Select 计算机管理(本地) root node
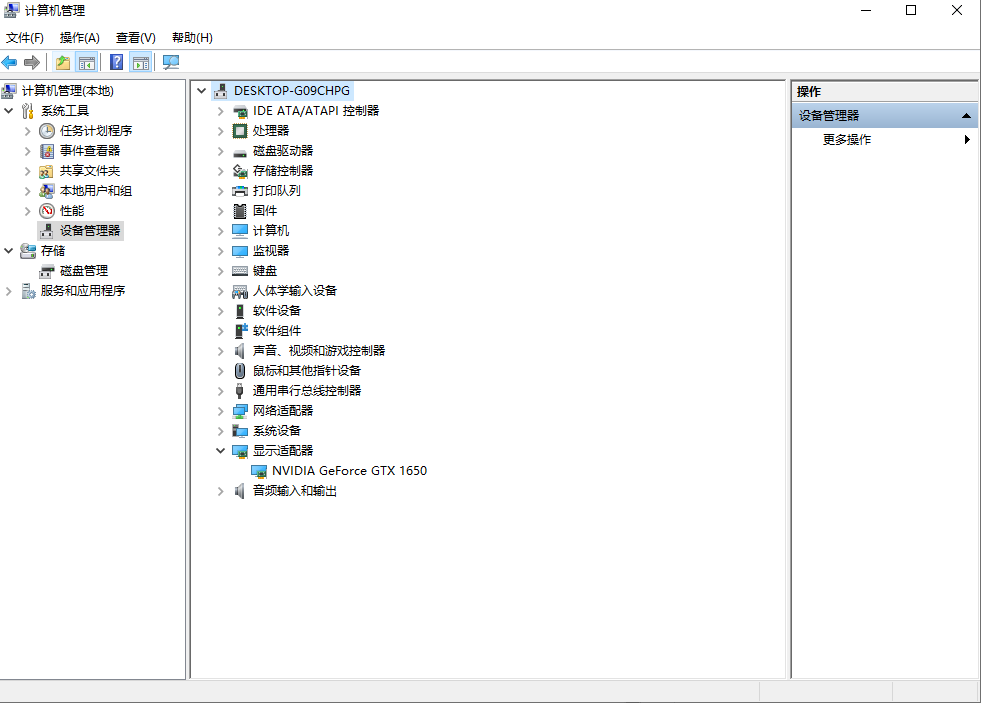This screenshot has height=703, width=981. [x=68, y=91]
